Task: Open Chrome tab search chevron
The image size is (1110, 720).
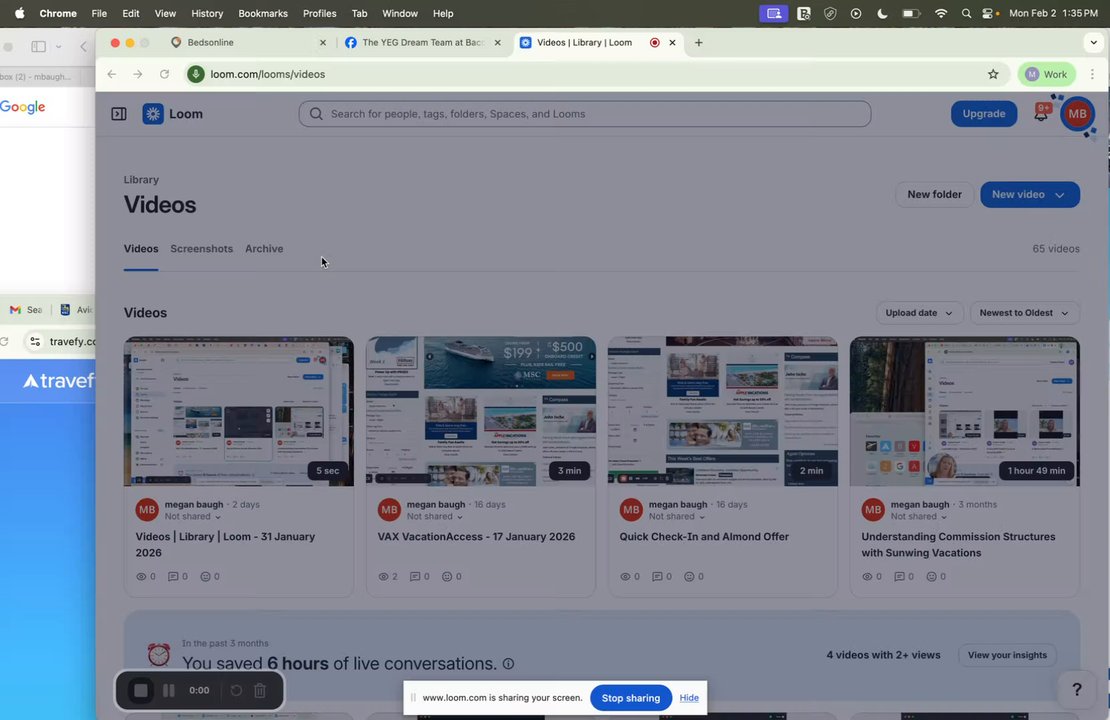Action: [1094, 42]
